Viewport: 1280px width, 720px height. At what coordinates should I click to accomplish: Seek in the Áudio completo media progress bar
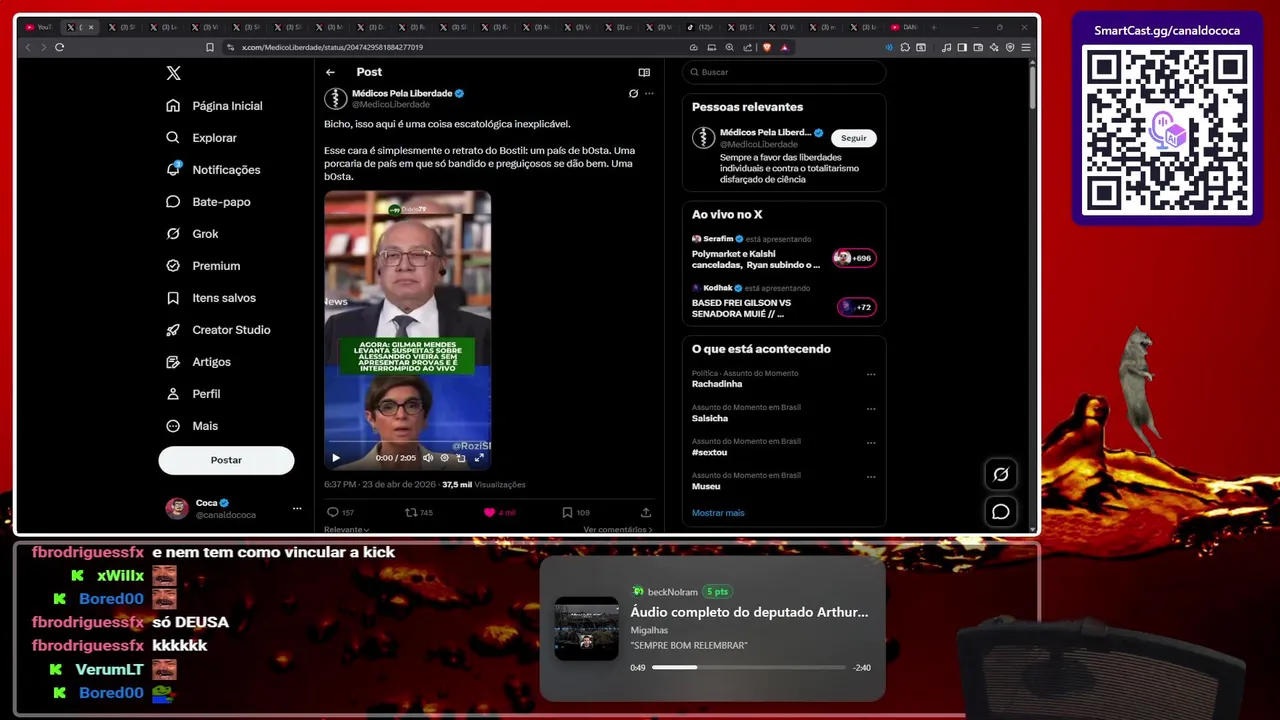coord(749,667)
